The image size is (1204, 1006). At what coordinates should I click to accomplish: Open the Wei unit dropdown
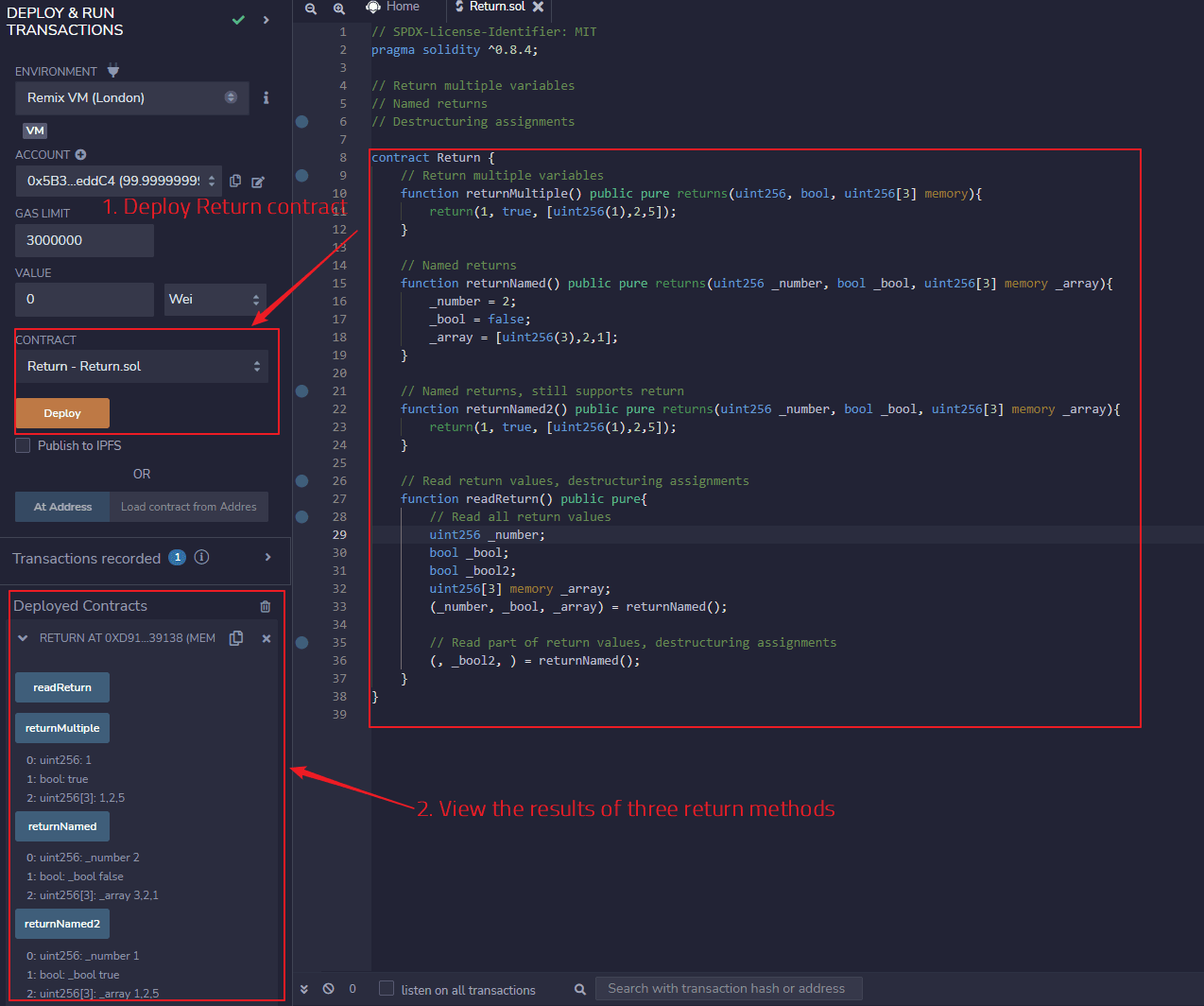(x=215, y=300)
